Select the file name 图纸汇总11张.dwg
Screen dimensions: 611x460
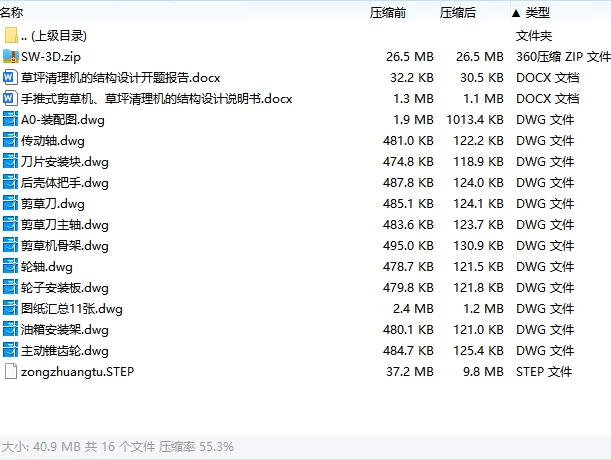(x=72, y=309)
